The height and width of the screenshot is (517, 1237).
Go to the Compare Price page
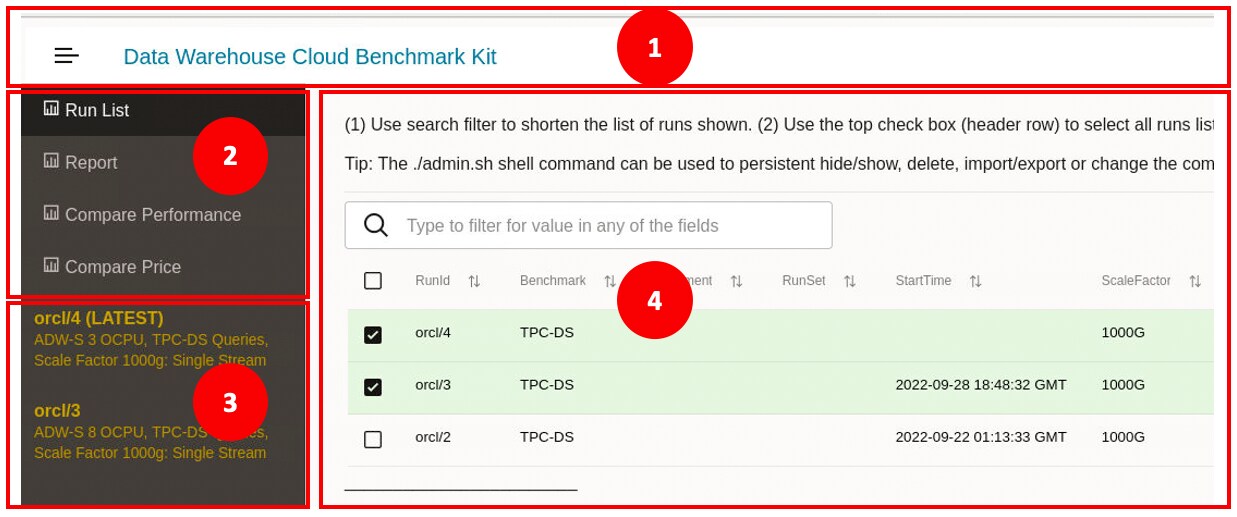123,267
